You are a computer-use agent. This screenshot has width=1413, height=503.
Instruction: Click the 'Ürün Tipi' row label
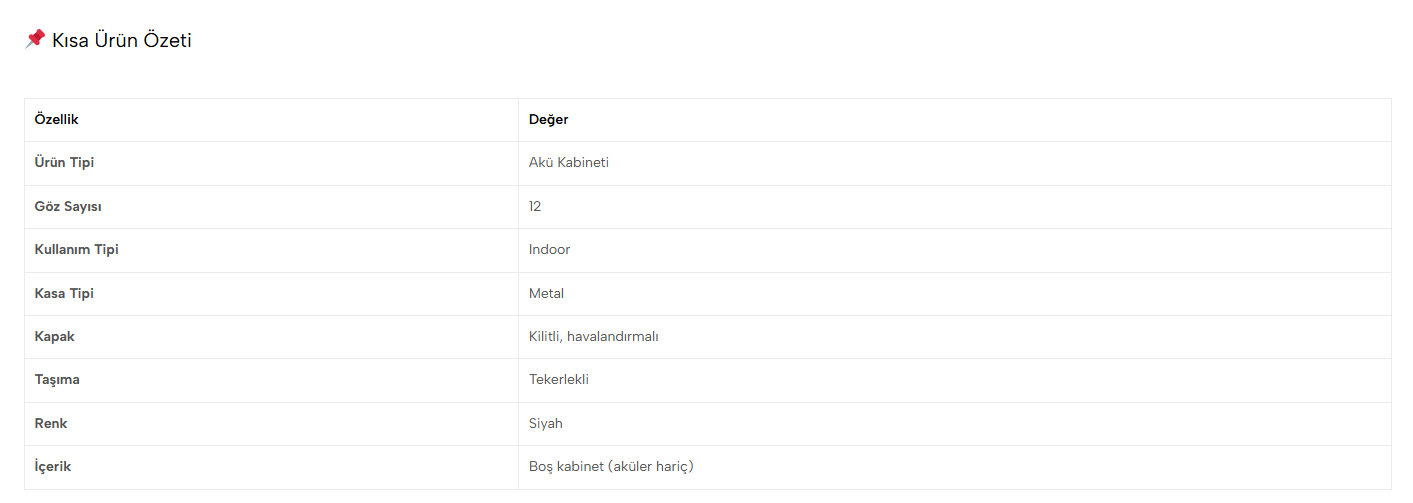coord(64,163)
